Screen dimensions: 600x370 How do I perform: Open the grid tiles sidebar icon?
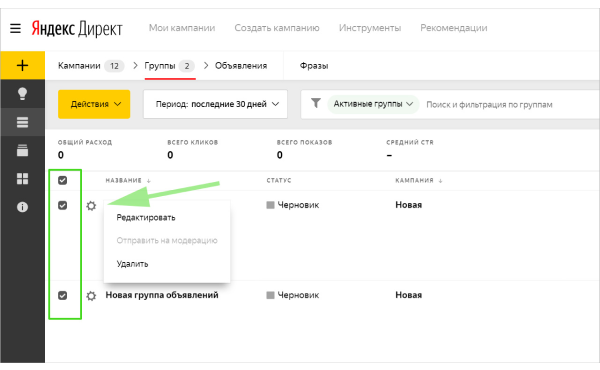tap(23, 179)
